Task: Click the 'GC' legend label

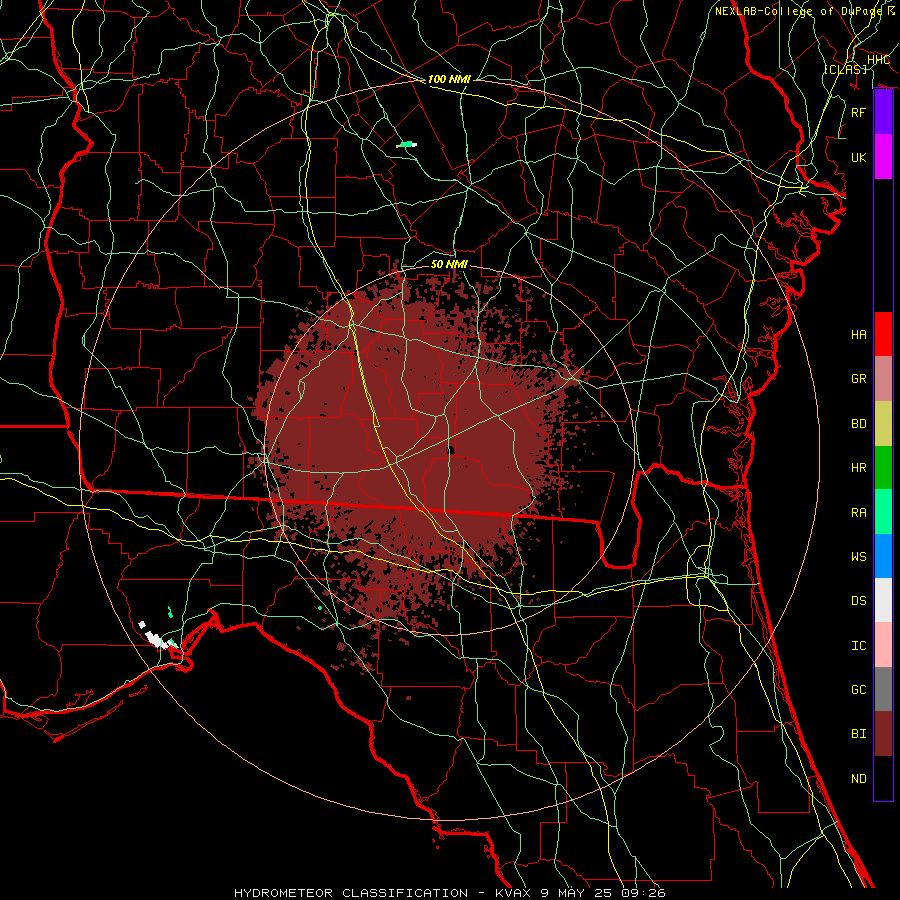Action: click(859, 690)
